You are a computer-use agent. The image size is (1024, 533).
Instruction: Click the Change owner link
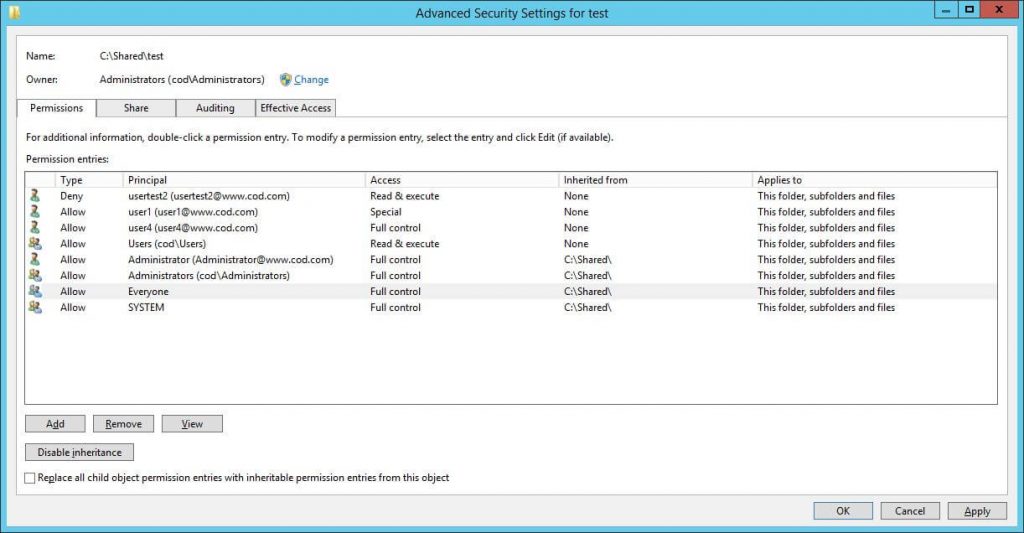311,80
